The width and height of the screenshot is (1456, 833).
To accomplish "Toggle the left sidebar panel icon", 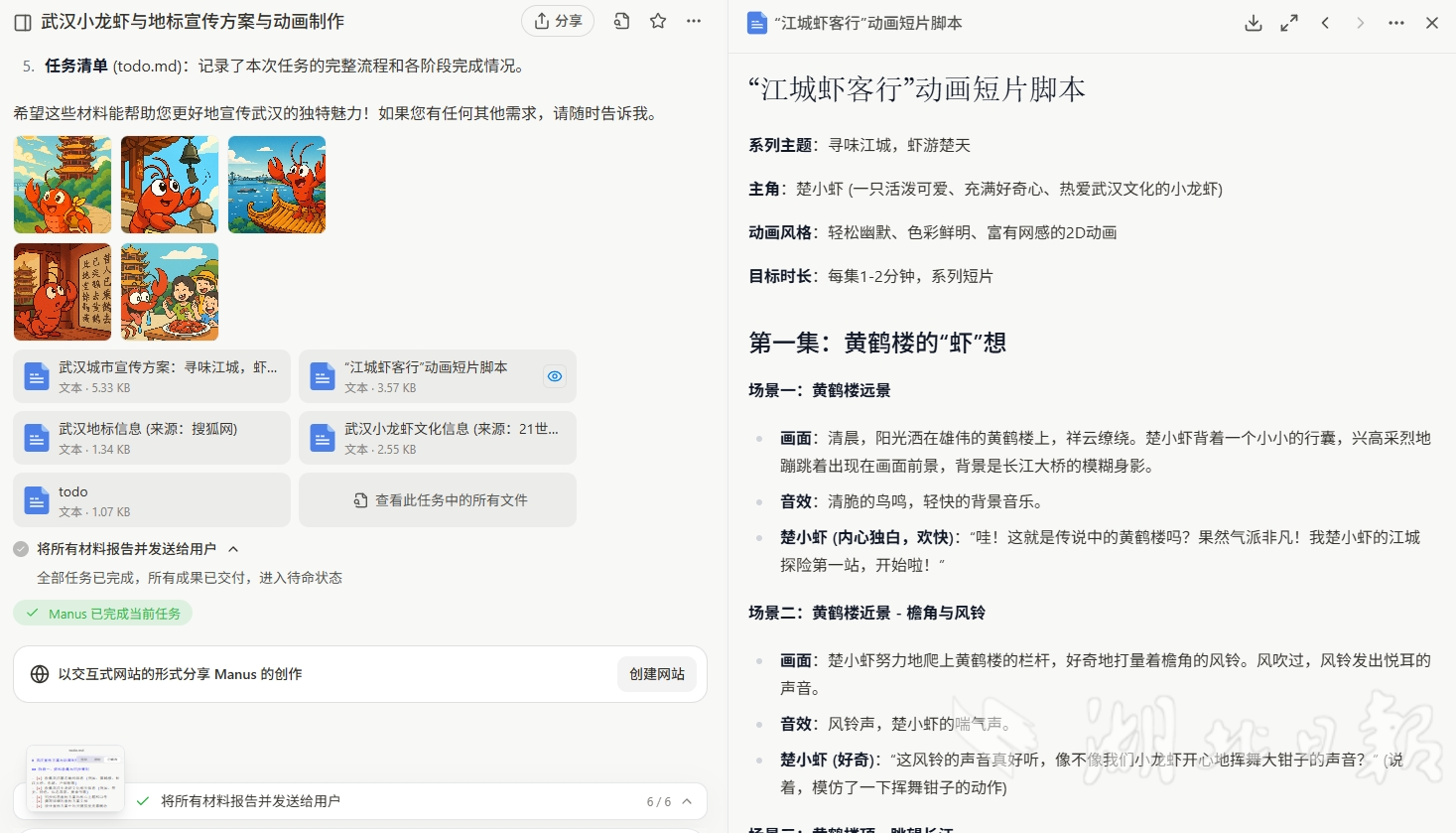I will [x=23, y=22].
